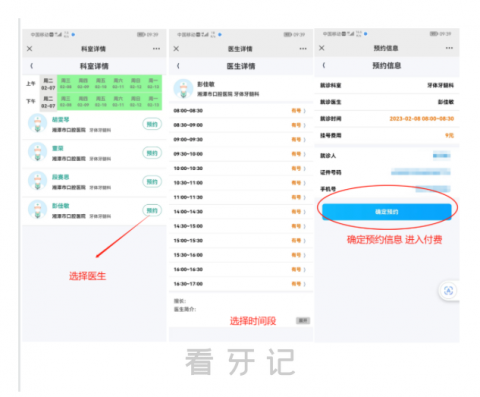Tap the avatar of the second doctor in the list

(37, 152)
